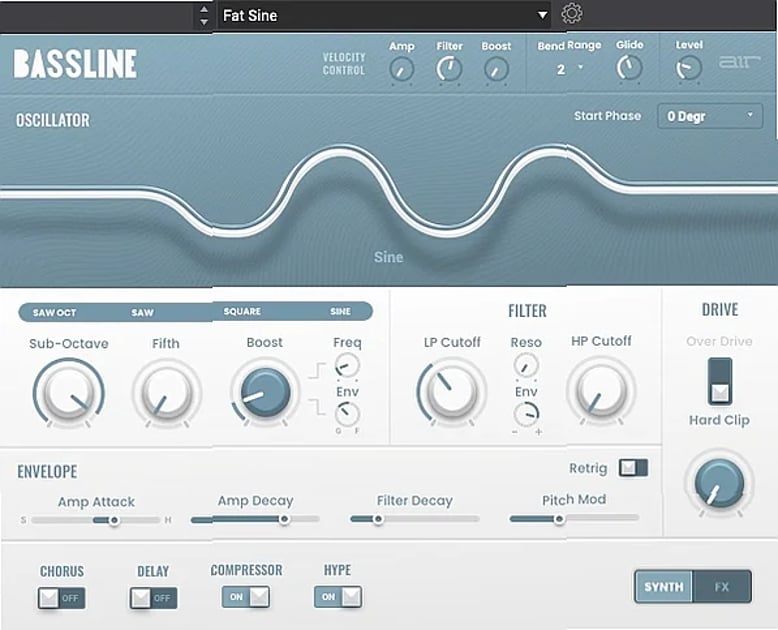Switch to the SYNTH page
This screenshot has height=630, width=778.
[664, 587]
